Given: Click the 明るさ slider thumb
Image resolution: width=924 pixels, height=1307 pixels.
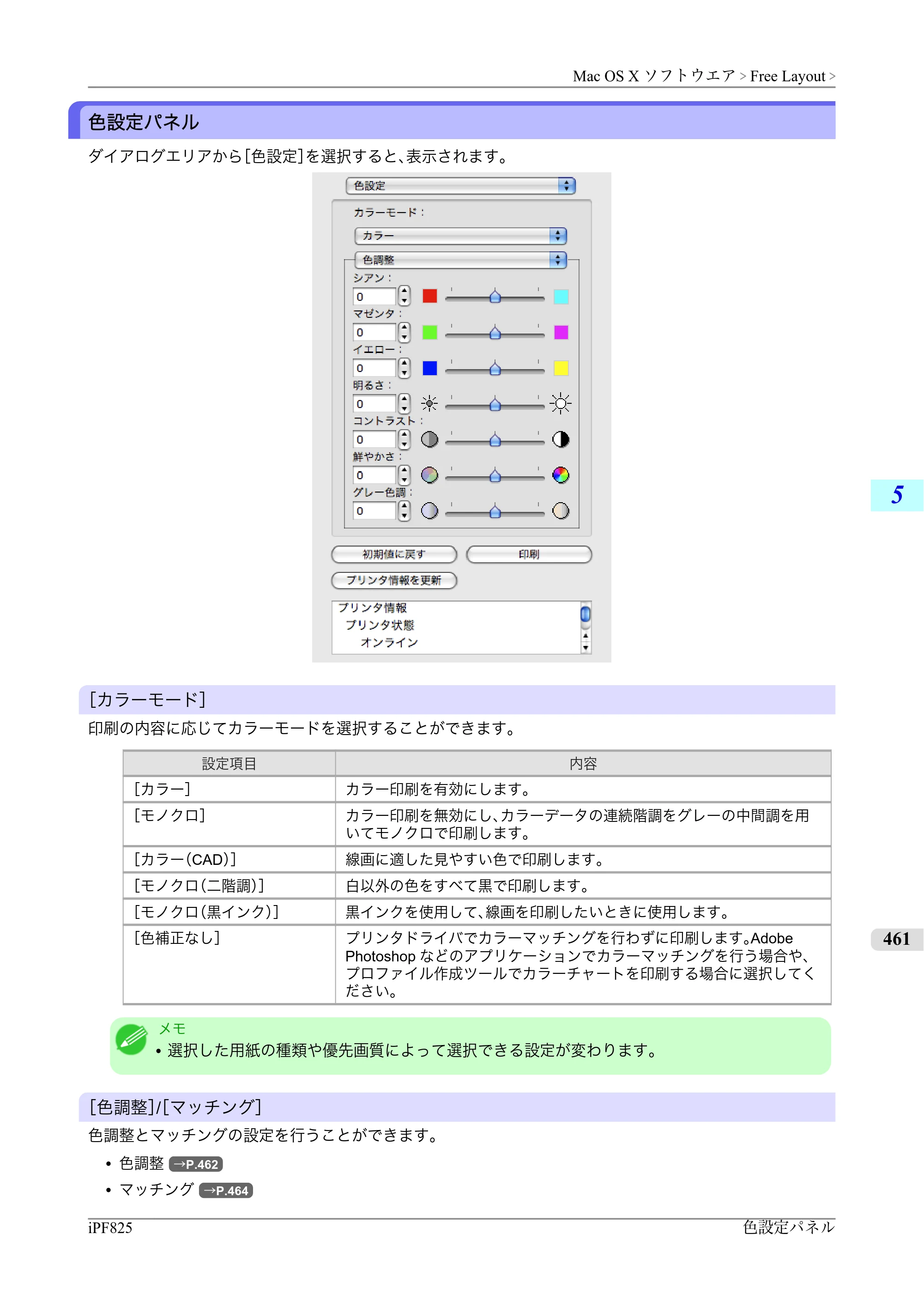Looking at the screenshot, I should pos(495,404).
